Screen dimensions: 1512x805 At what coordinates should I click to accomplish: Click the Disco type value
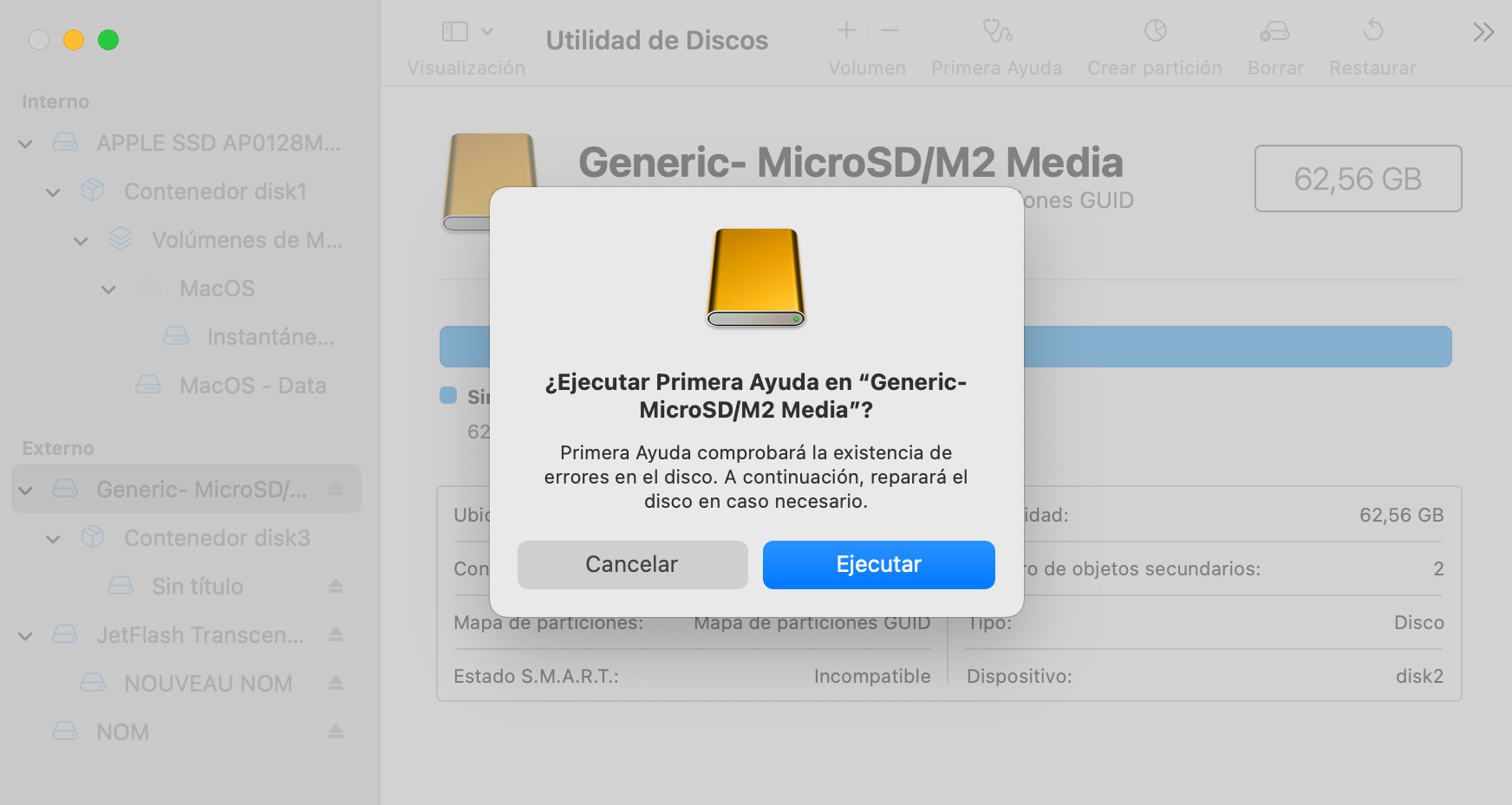tap(1418, 623)
